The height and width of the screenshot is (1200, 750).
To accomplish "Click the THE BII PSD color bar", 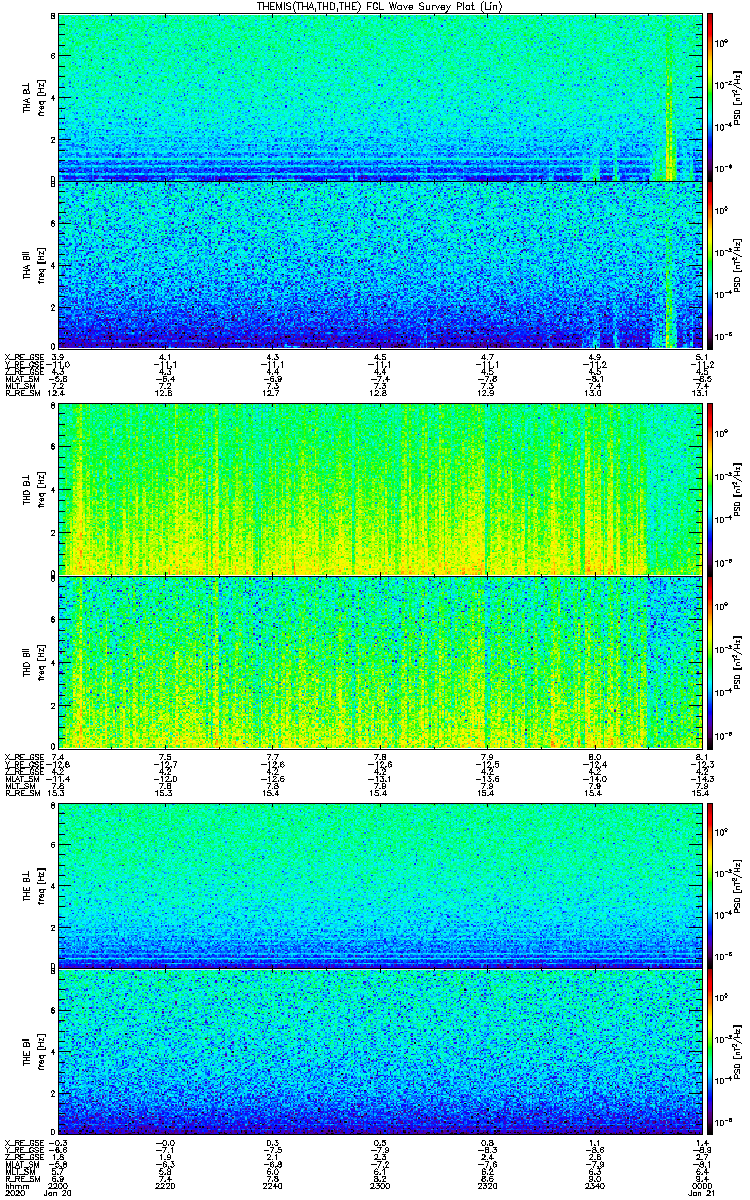I will [710, 1051].
